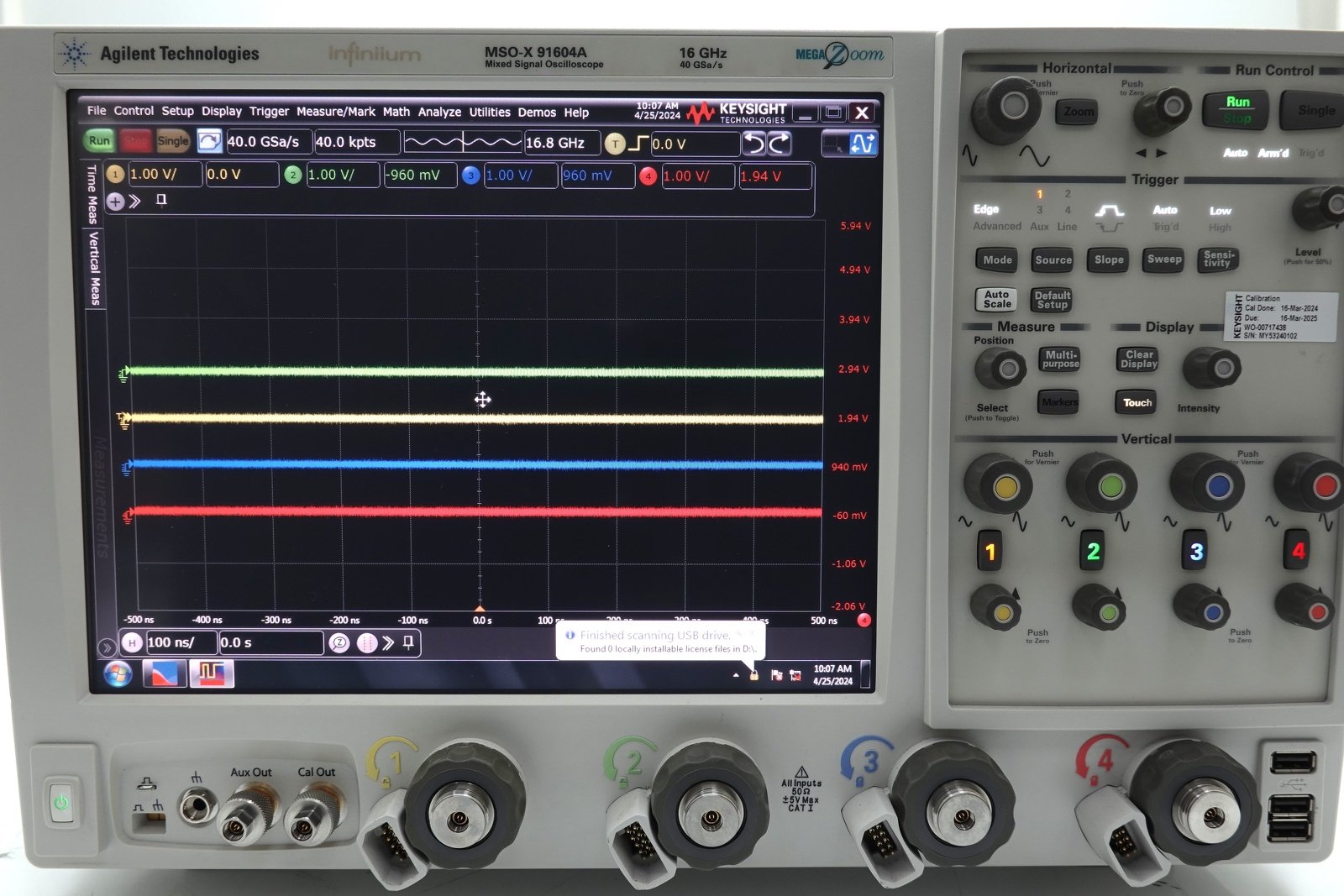The height and width of the screenshot is (896, 1344).
Task: Click the Finished scanning USB drive notification
Action: coord(661,642)
